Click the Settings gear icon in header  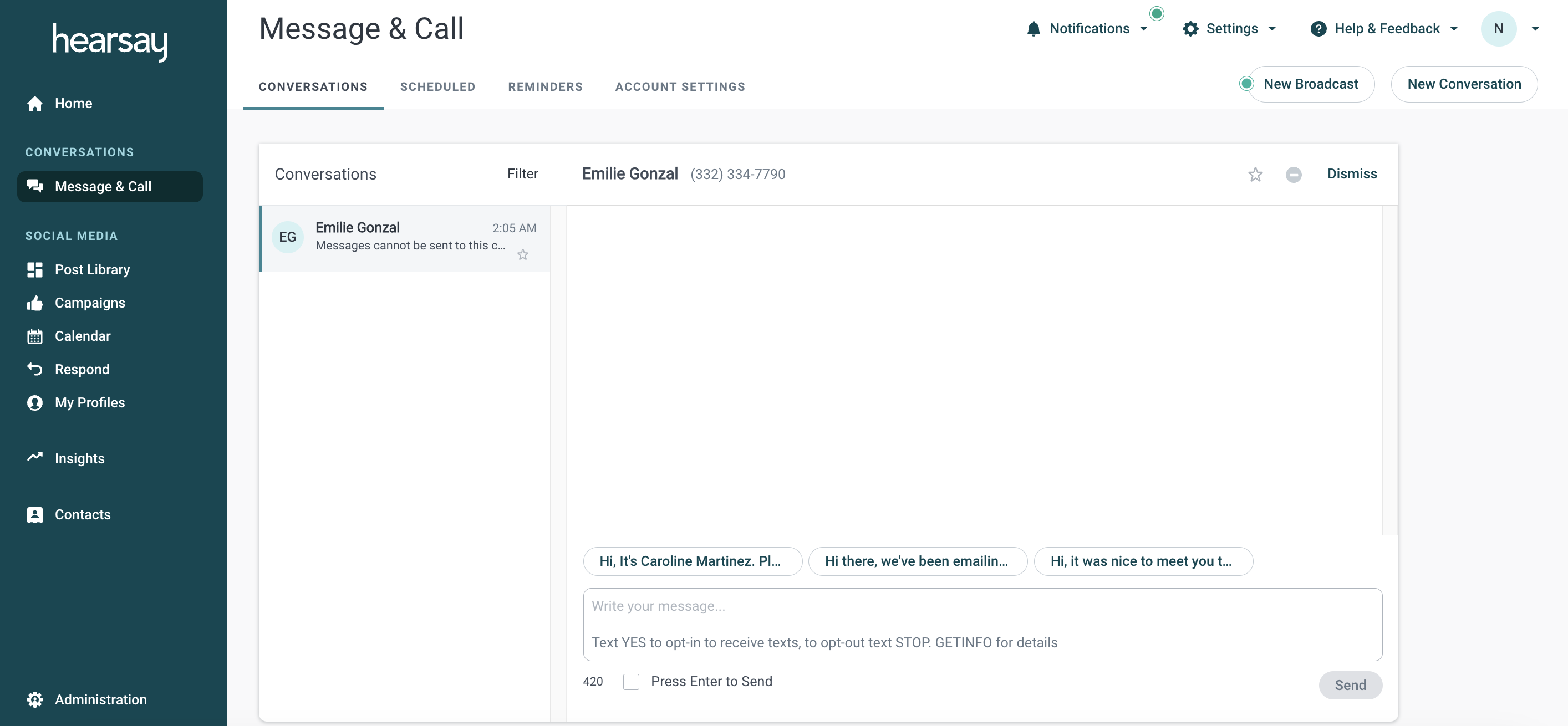pyautogui.click(x=1190, y=29)
